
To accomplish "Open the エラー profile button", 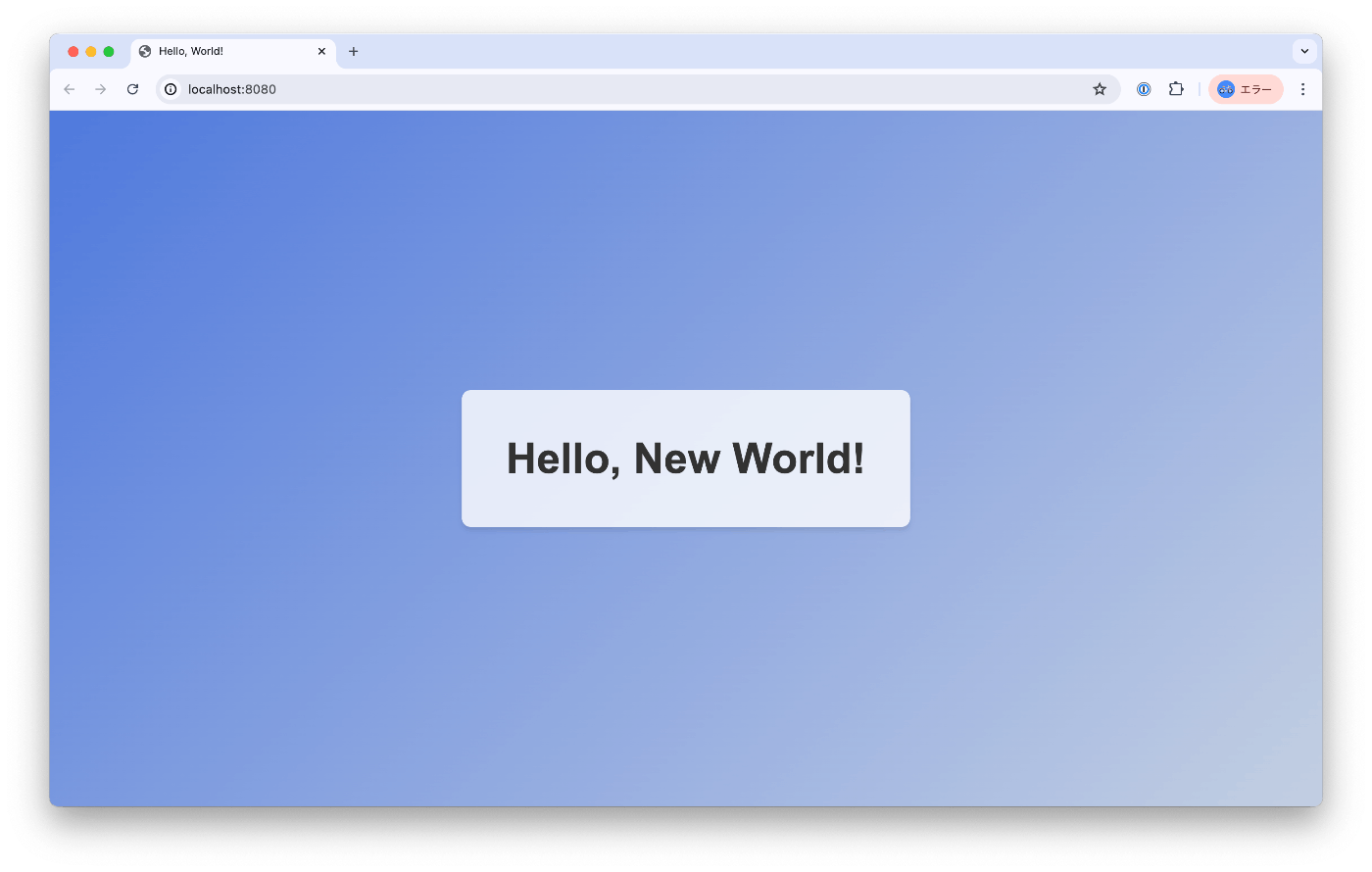I will pyautogui.click(x=1246, y=89).
